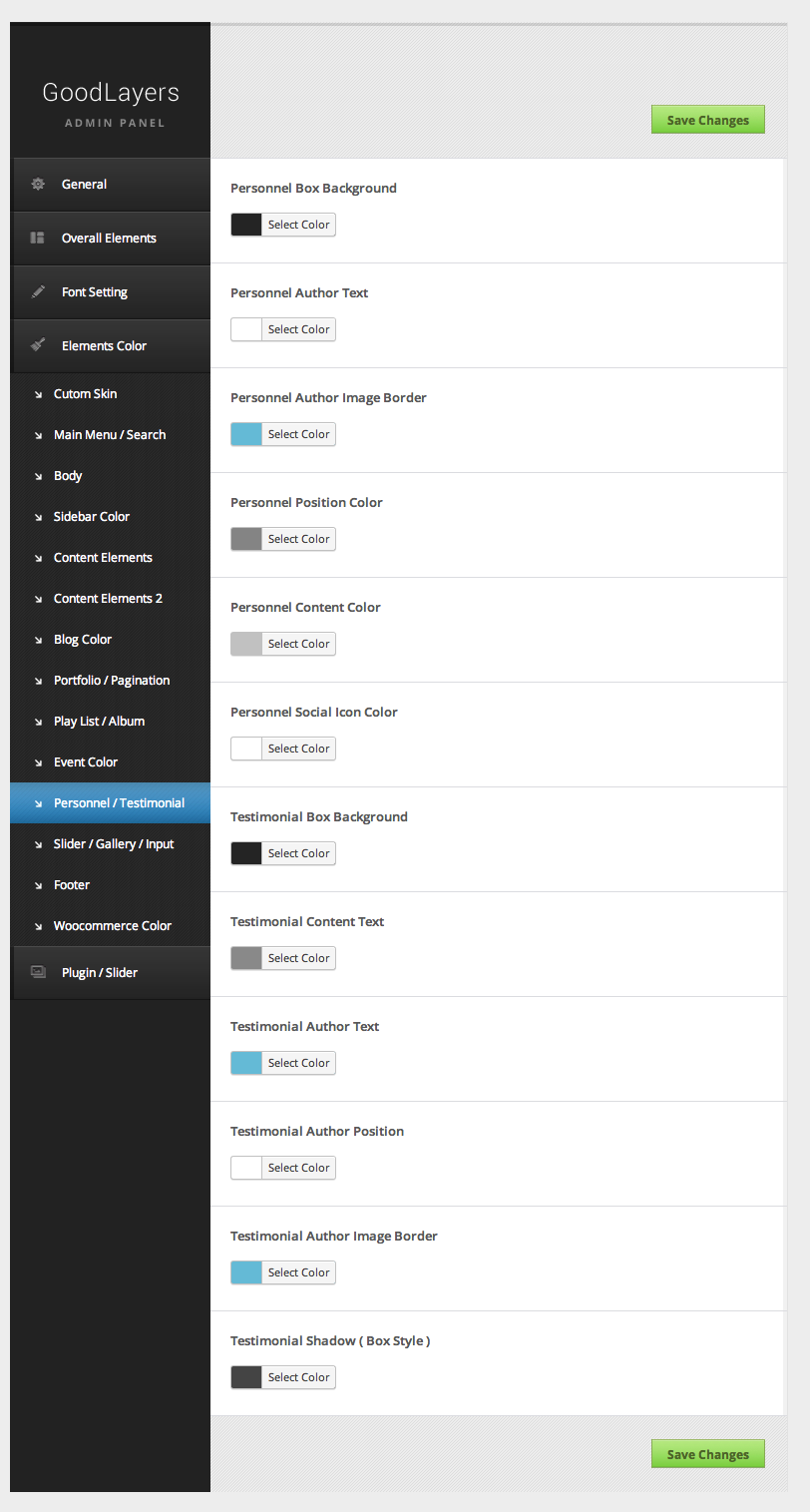Image resolution: width=810 pixels, height=1512 pixels.
Task: Click the Testimonial Author Text blue swatch
Action: [x=246, y=1063]
